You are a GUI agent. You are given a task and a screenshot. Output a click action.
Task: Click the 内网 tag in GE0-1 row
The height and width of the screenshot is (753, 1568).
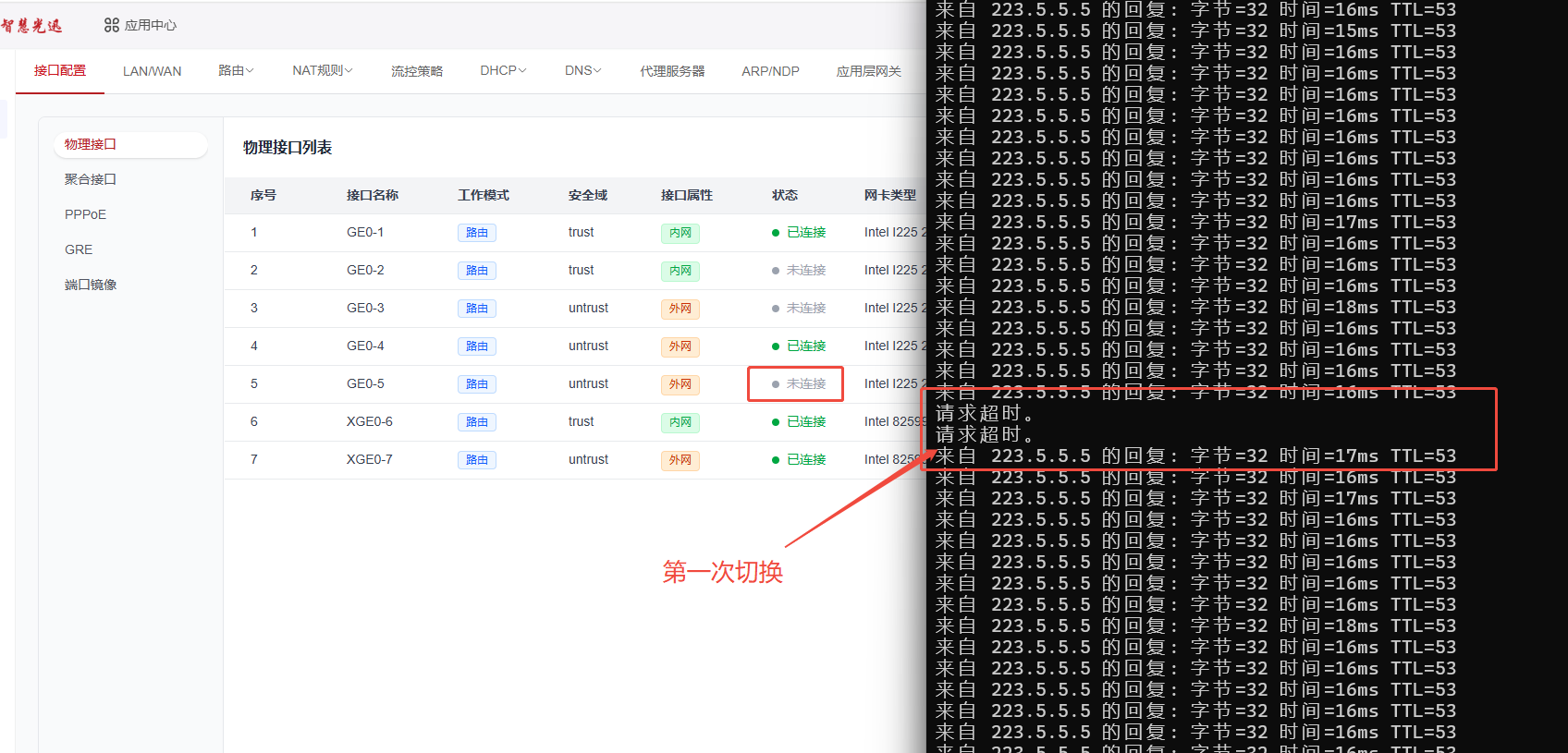point(680,233)
